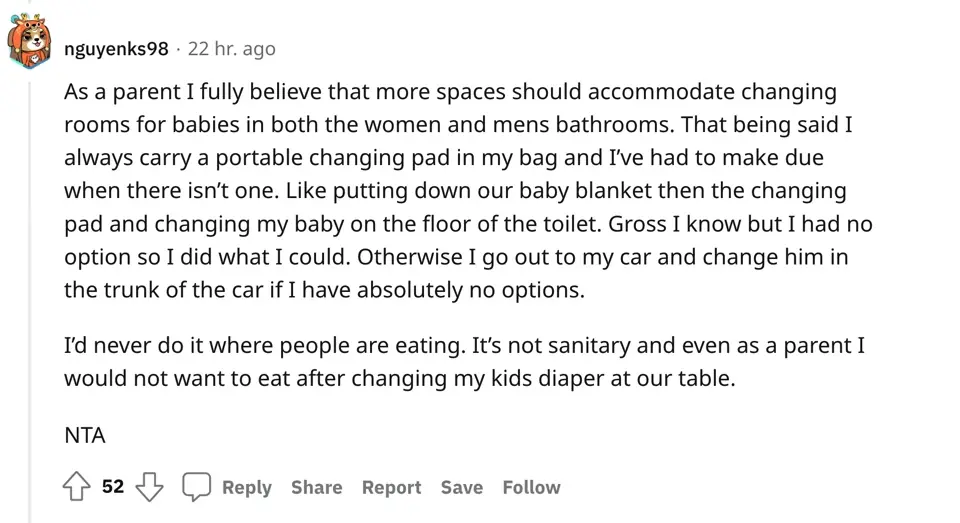The height and width of the screenshot is (523, 960).
Task: Follow this comment thread
Action: (x=531, y=487)
